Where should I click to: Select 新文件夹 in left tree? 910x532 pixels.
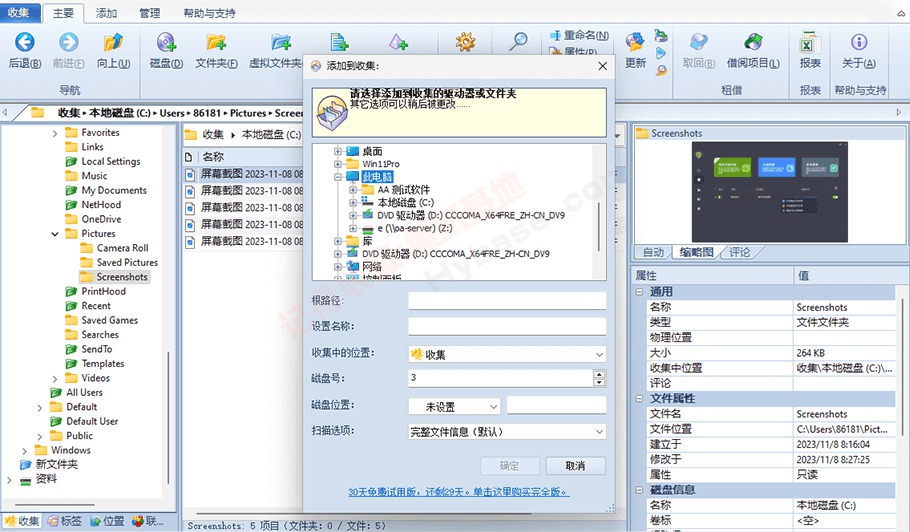pyautogui.click(x=56, y=465)
